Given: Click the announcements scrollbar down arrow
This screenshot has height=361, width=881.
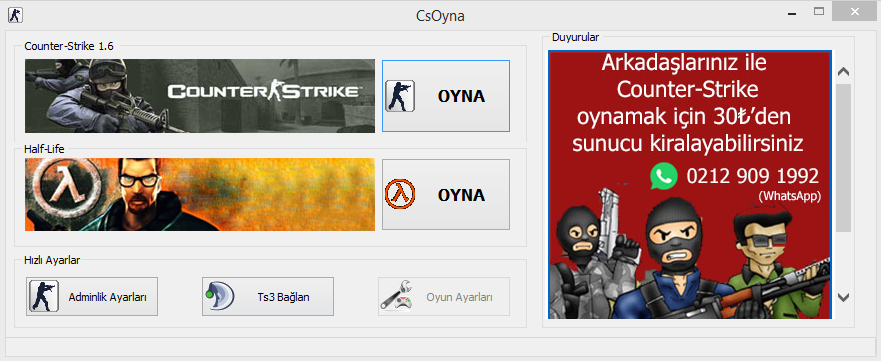Looking at the screenshot, I should point(843,297).
